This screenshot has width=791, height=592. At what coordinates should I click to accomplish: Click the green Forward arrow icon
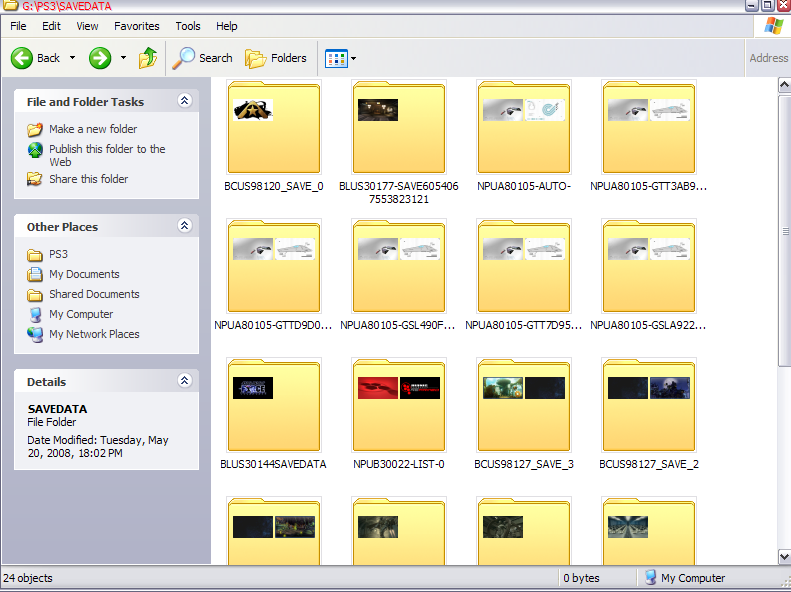pyautogui.click(x=100, y=58)
